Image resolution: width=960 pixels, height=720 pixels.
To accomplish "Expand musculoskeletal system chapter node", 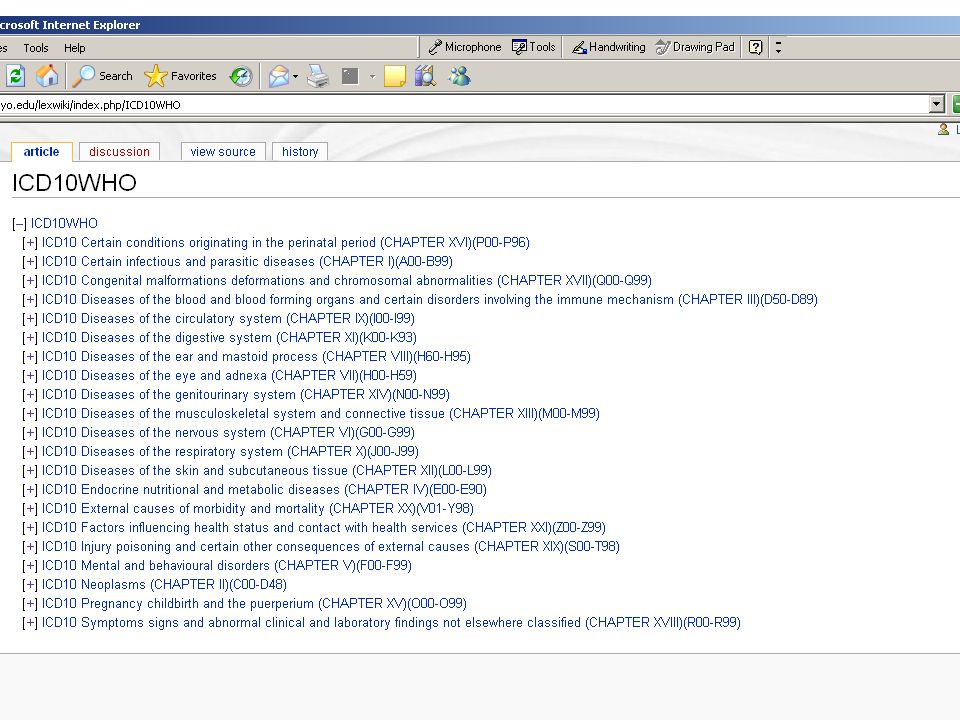I will point(30,414).
